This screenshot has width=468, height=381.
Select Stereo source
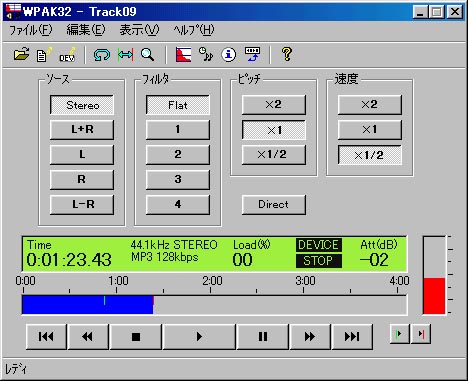click(x=82, y=105)
